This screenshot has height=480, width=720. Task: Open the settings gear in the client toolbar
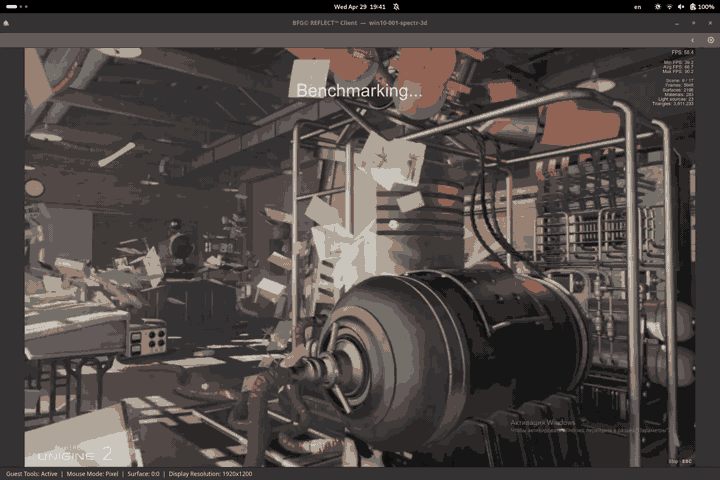pos(710,40)
